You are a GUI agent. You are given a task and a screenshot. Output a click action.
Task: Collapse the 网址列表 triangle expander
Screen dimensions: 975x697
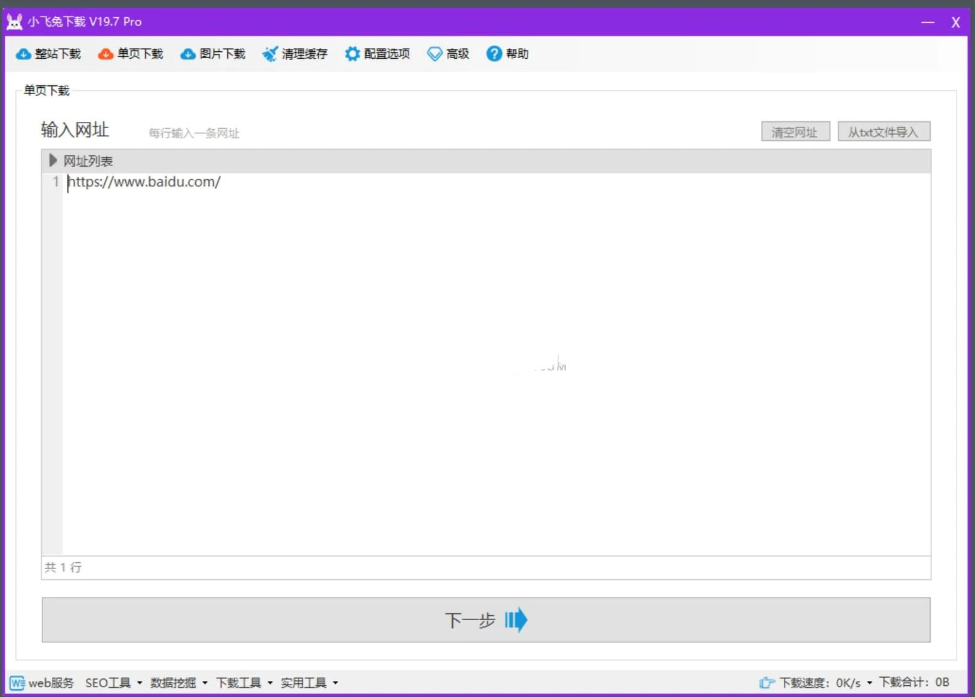pyautogui.click(x=53, y=161)
